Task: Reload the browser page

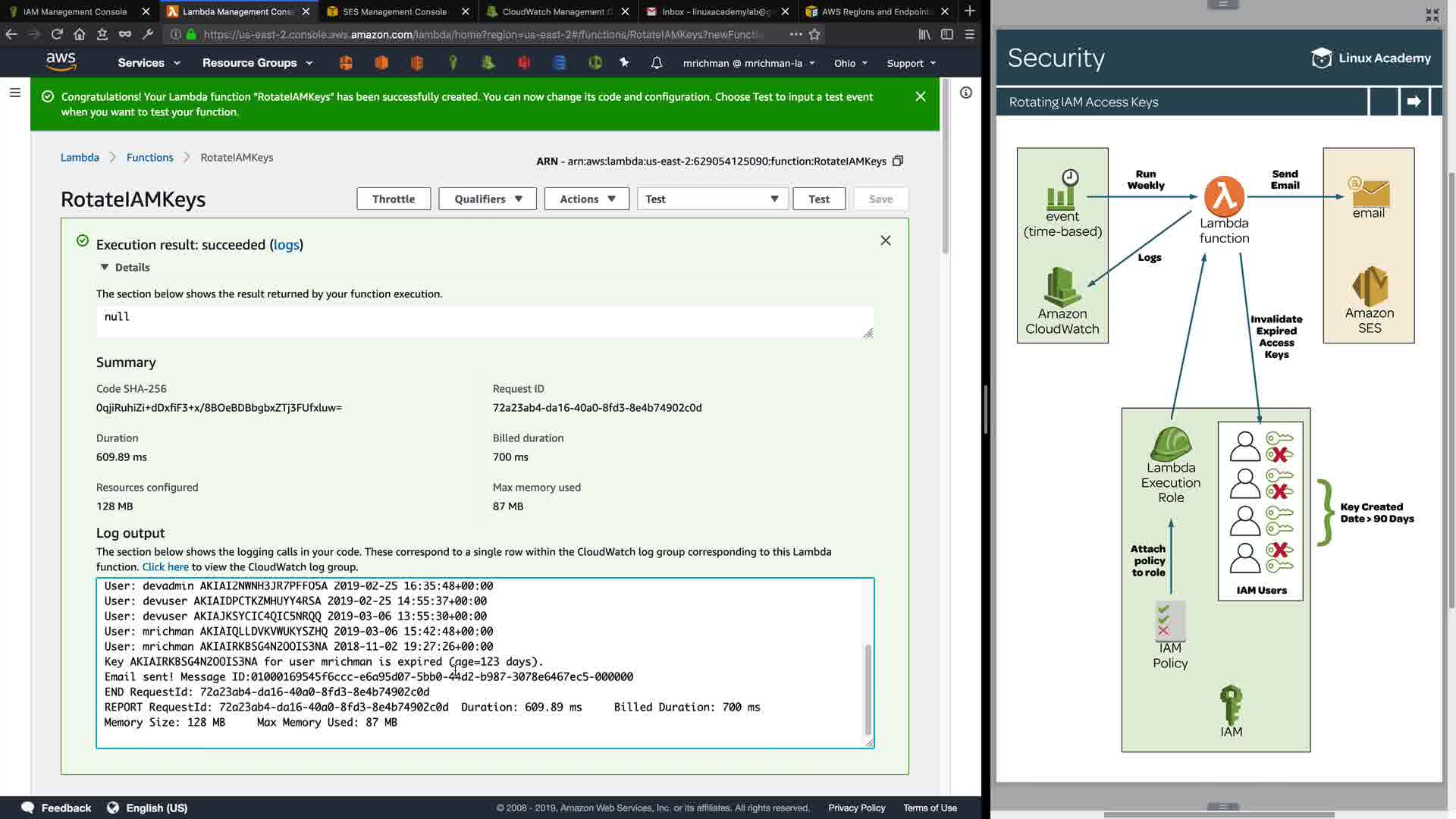Action: pyautogui.click(x=57, y=34)
